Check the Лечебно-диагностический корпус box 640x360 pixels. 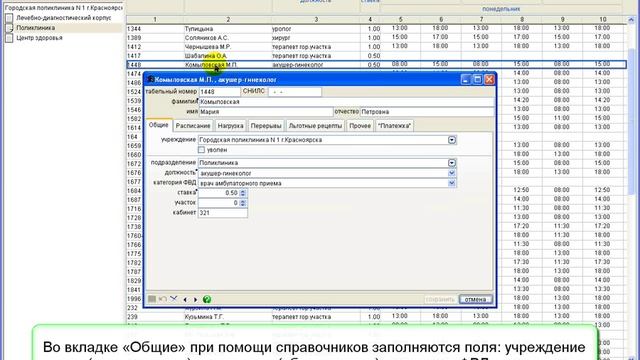click(9, 18)
